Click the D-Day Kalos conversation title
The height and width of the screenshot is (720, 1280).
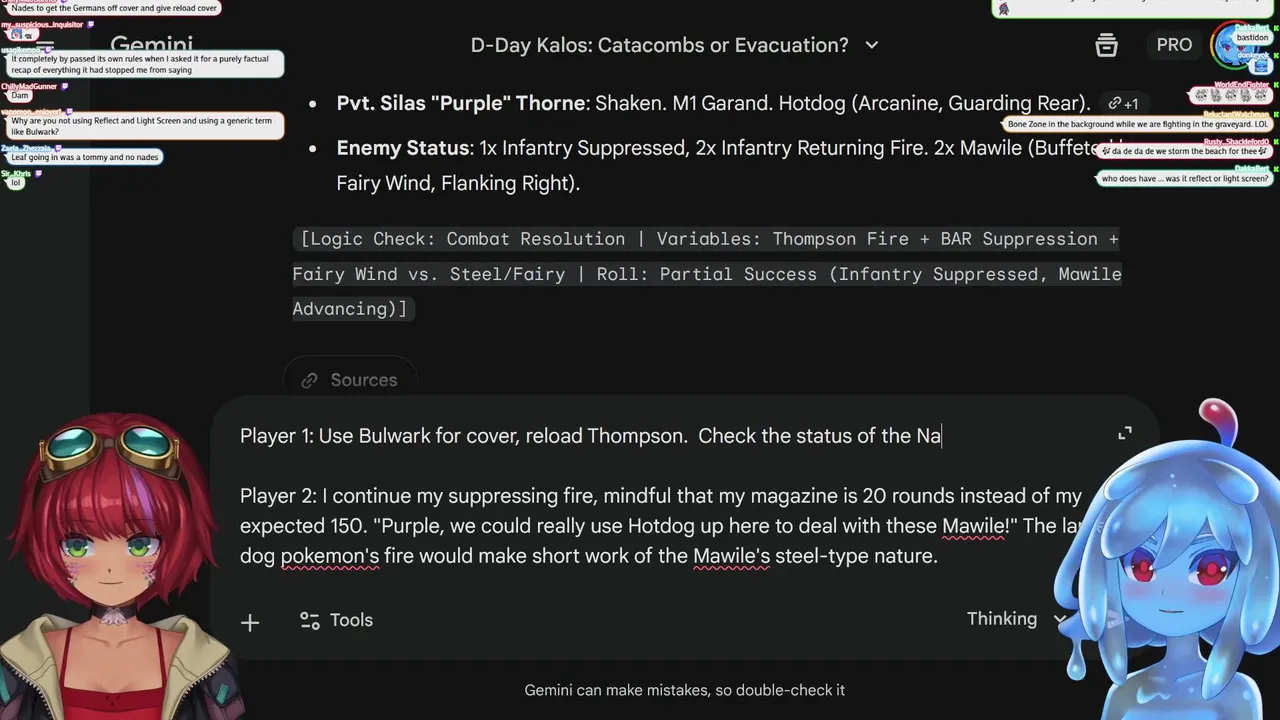click(x=659, y=45)
